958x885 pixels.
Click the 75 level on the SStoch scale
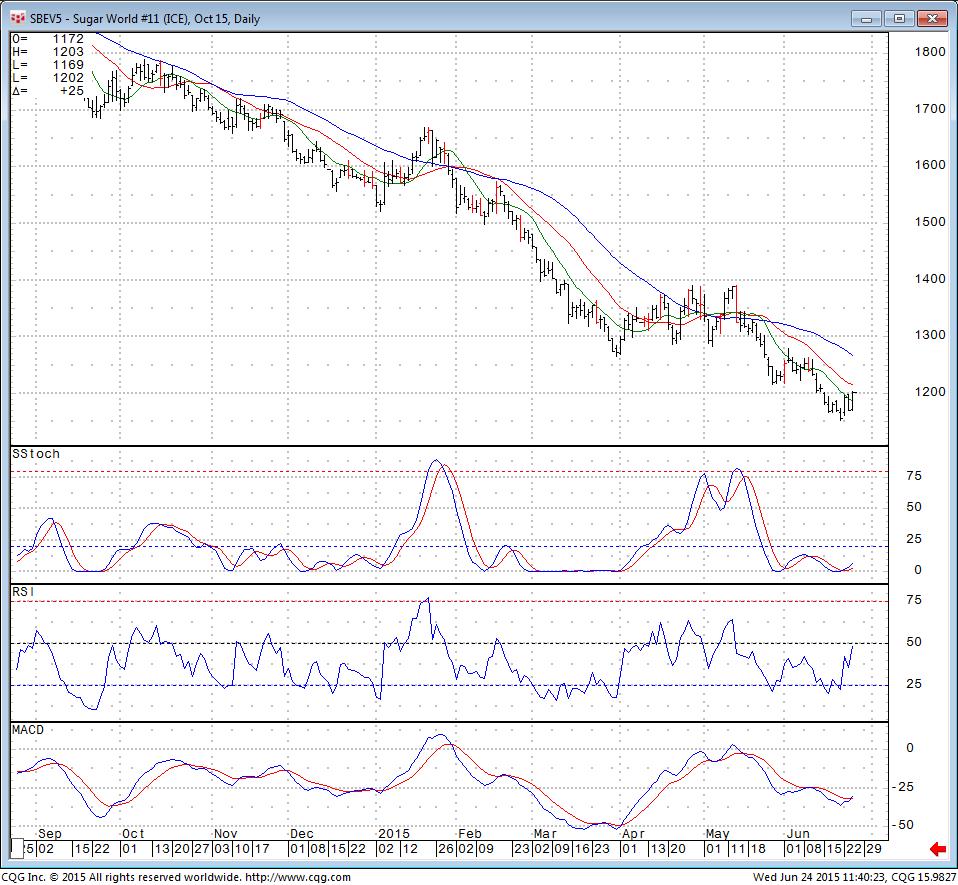pos(914,476)
